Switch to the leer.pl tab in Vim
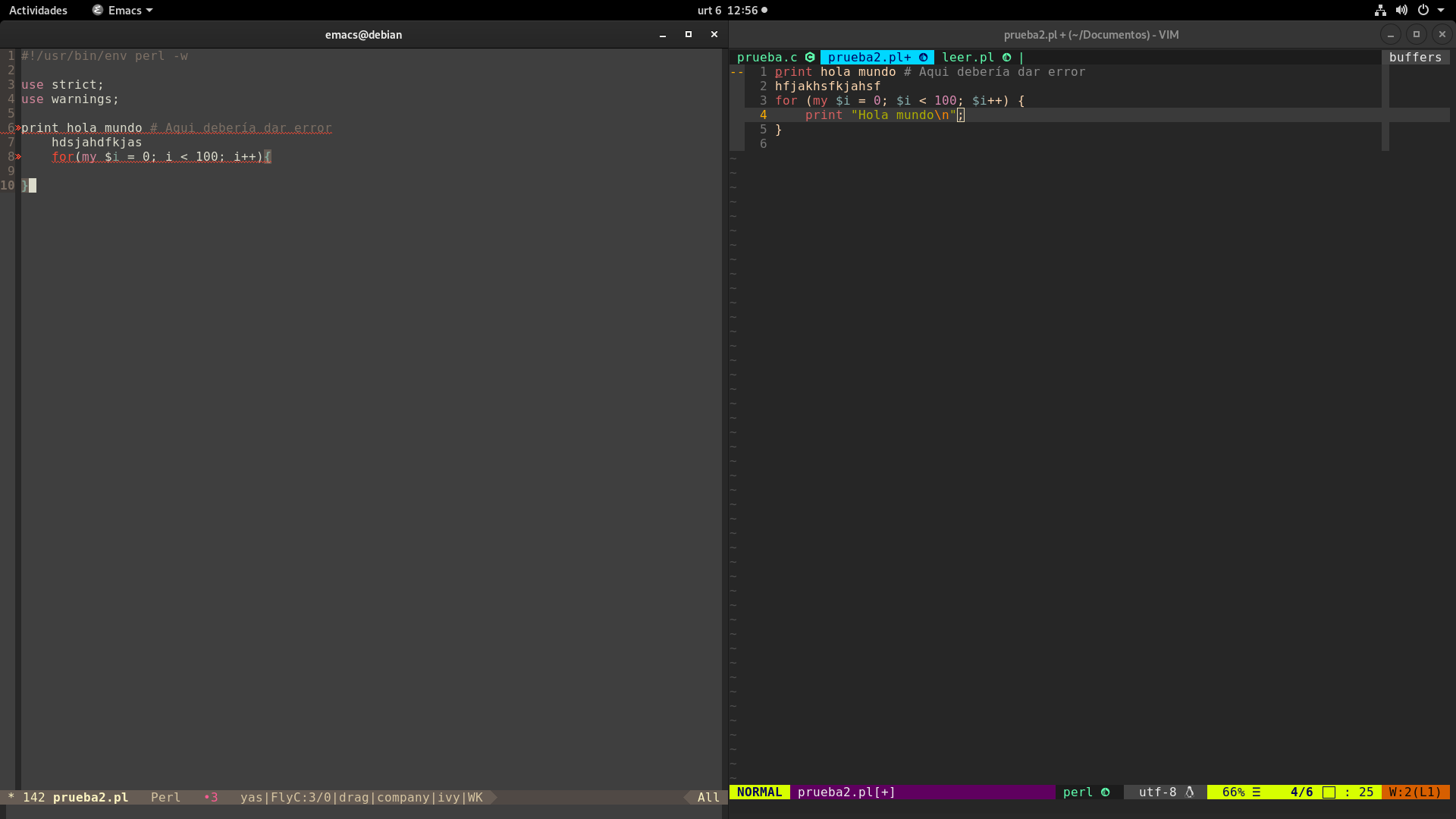 tap(968, 57)
